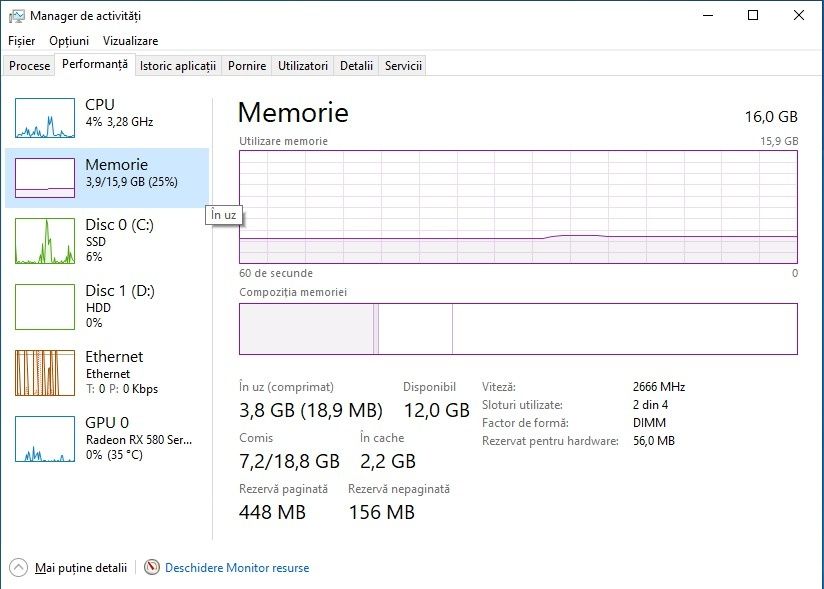Collapse with the Mai puține detalii arrow
The width and height of the screenshot is (824, 589).
click(19, 567)
